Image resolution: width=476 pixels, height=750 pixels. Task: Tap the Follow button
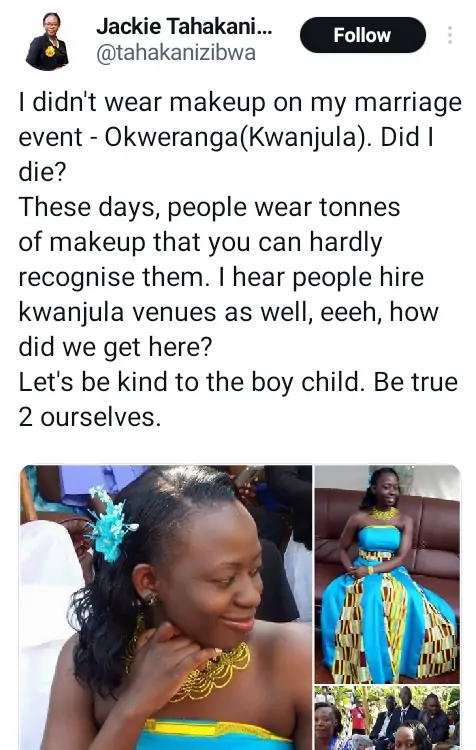click(363, 35)
